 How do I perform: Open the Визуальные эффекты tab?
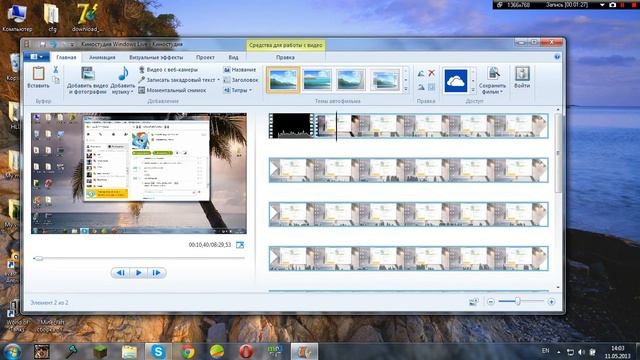[x=156, y=58]
